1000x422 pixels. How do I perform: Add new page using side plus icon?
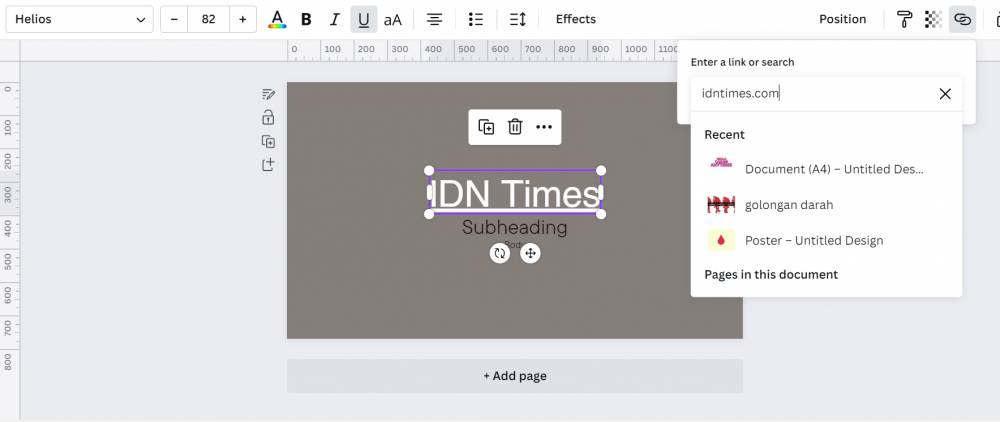click(x=268, y=165)
